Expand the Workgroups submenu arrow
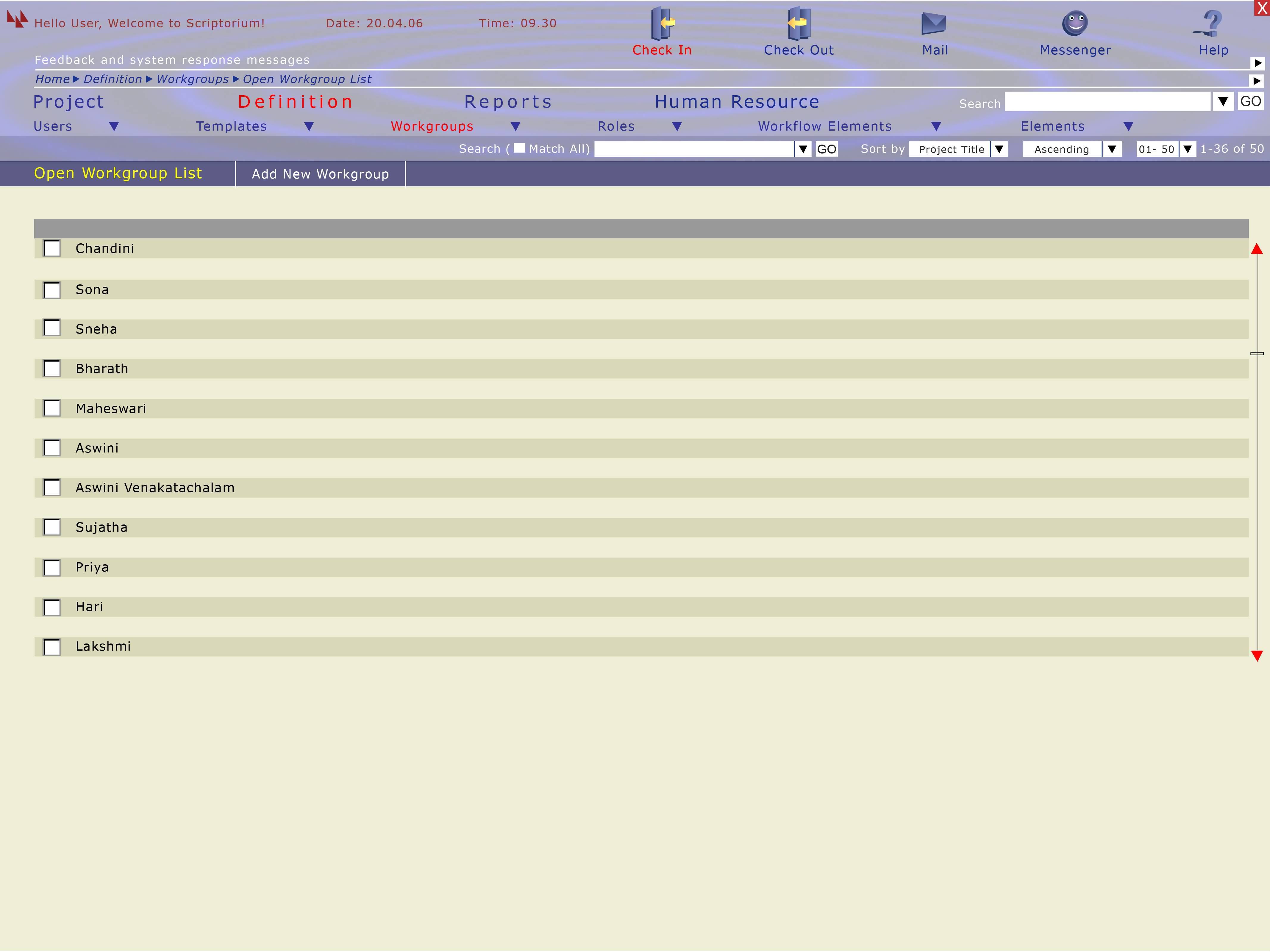This screenshot has height=952, width=1270. coord(515,126)
